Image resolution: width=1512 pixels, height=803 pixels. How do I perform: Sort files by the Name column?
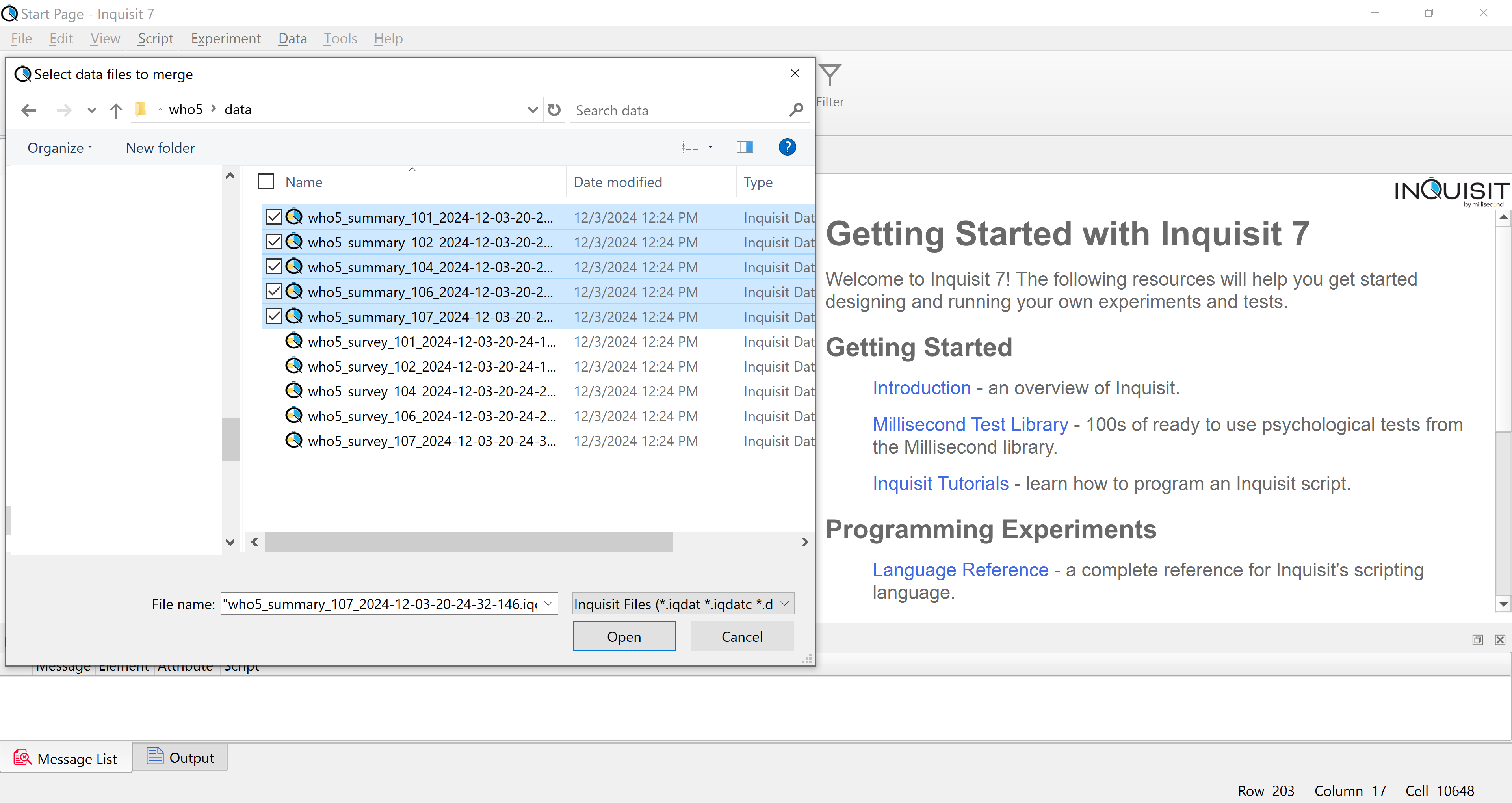point(303,182)
